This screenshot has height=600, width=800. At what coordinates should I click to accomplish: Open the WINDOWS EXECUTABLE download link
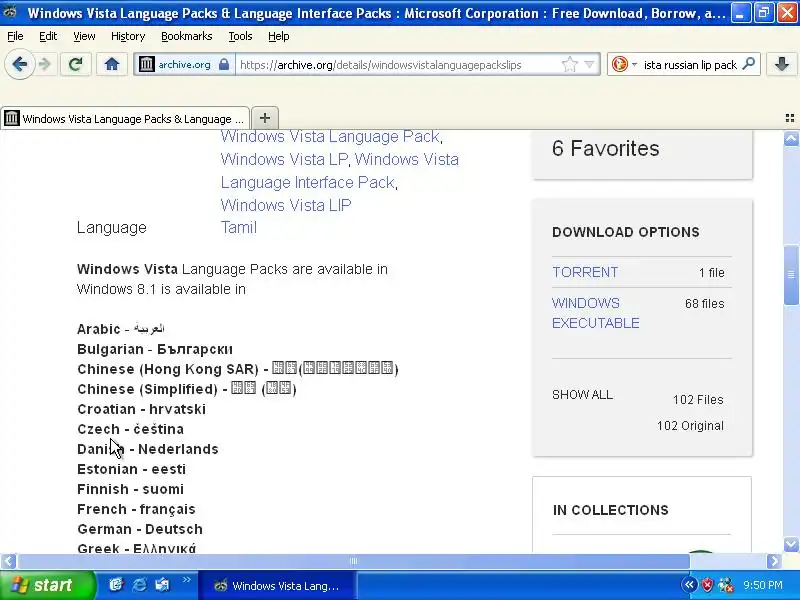(595, 313)
